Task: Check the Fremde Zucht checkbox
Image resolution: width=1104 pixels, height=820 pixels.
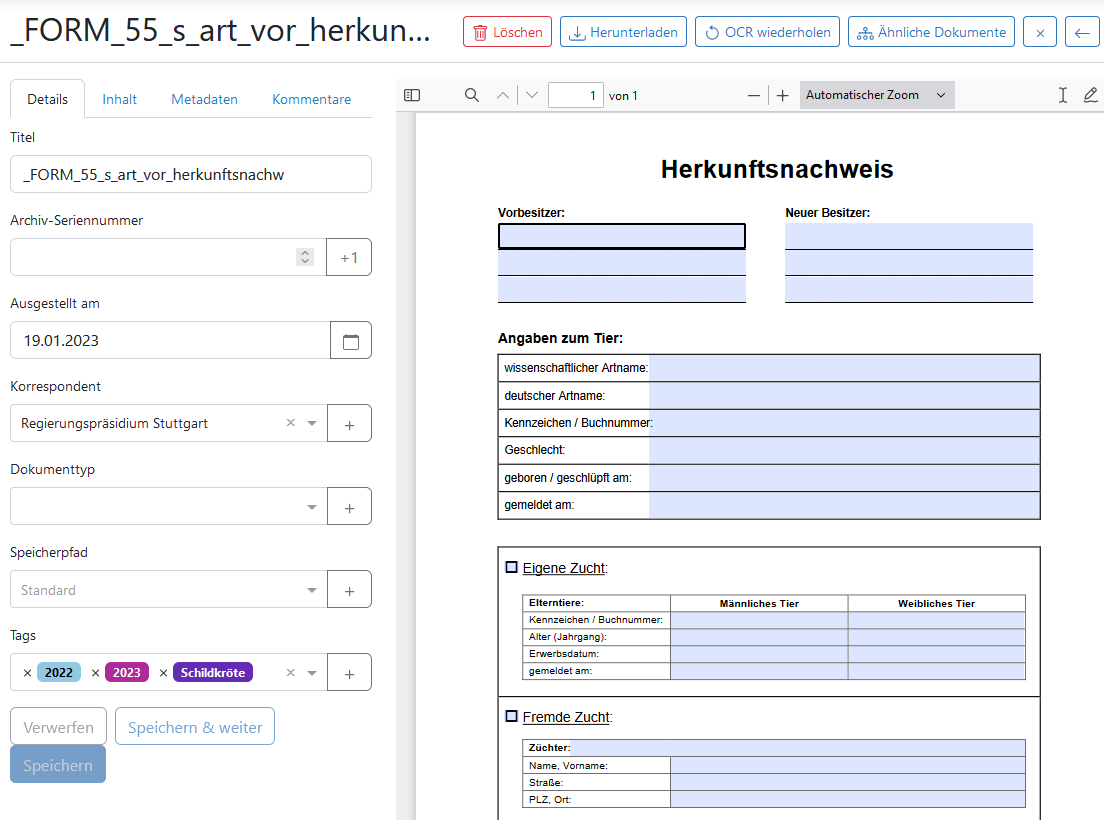Action: (x=509, y=716)
